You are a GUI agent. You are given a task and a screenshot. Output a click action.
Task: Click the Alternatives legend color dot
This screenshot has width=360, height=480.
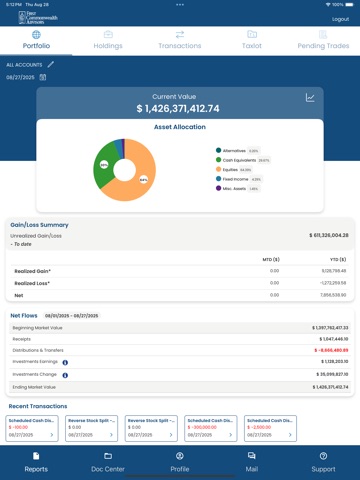218,150
